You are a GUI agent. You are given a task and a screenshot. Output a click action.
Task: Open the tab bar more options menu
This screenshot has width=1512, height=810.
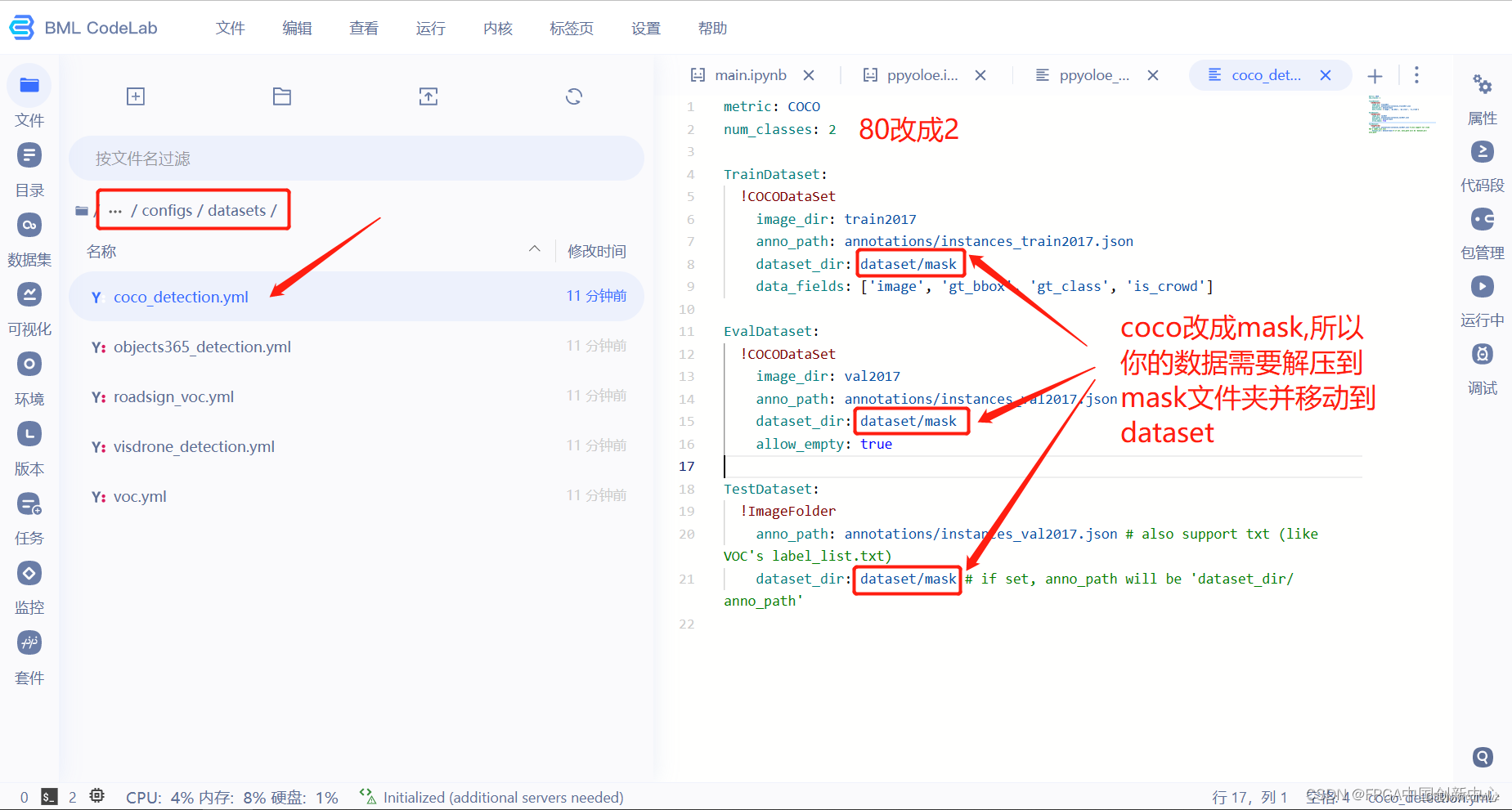[1417, 75]
